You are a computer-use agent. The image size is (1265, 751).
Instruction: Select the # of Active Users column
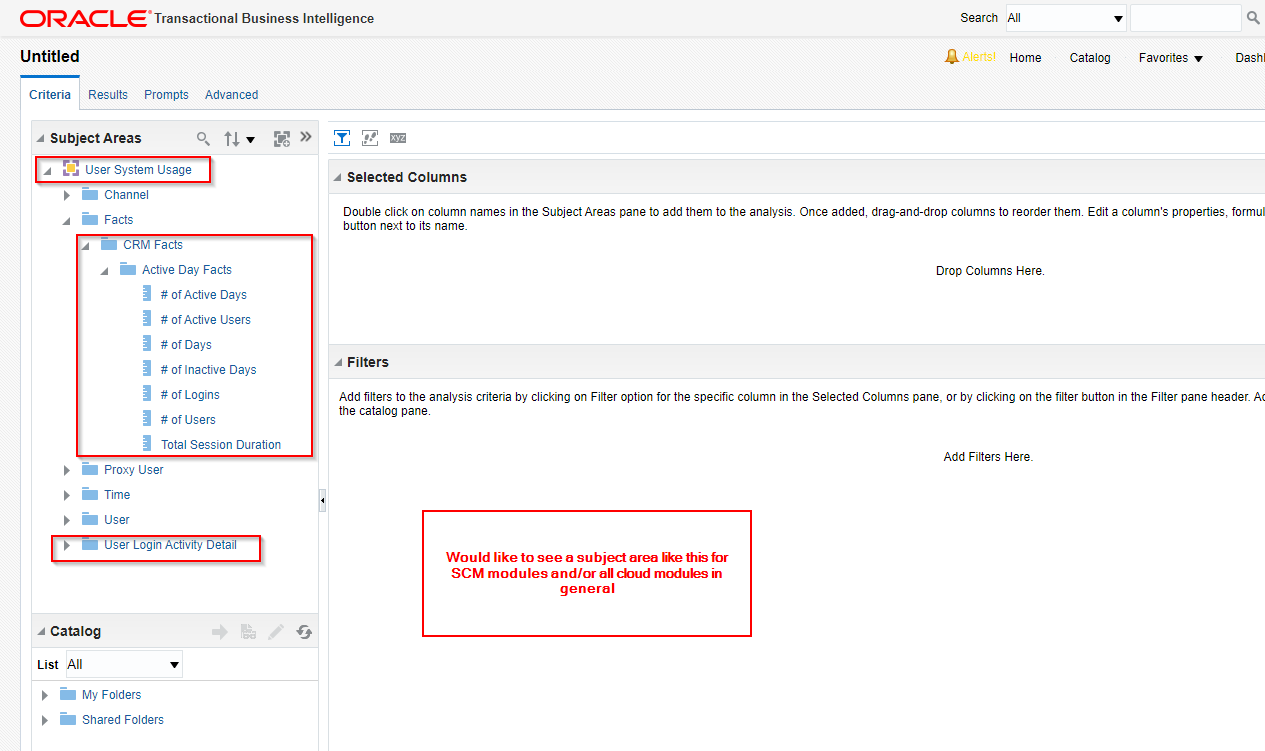[x=205, y=320]
